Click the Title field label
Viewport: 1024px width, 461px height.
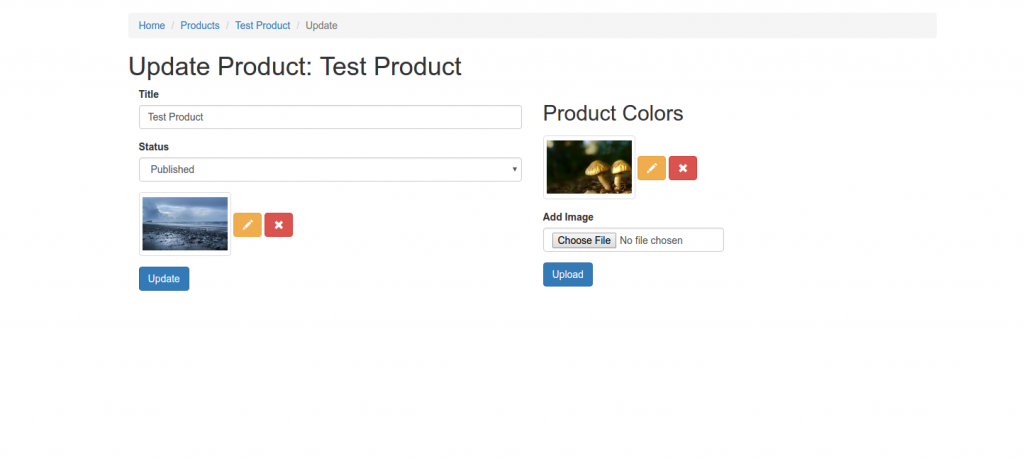[x=149, y=95]
